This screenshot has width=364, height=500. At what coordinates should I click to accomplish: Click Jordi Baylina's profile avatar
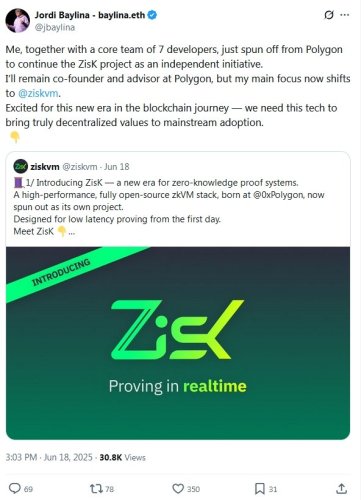(17, 20)
